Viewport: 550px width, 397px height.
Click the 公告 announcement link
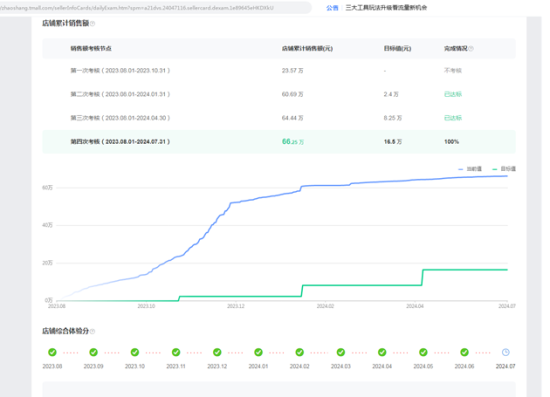[332, 8]
